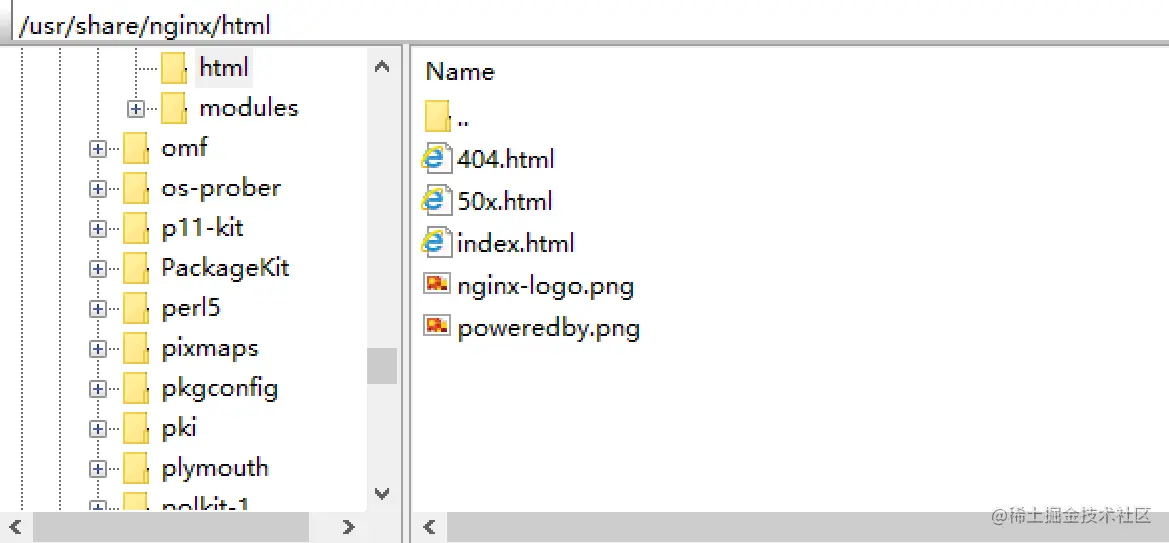This screenshot has height=543, width=1169.
Task: Click the modules folder icon
Action: click(x=174, y=108)
